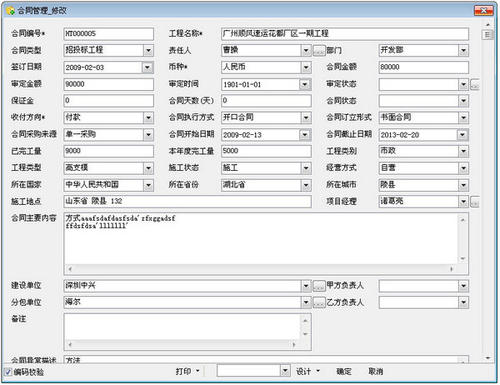Expand the 经营方式 dropdown
The height and width of the screenshot is (385, 500).
tap(463, 168)
